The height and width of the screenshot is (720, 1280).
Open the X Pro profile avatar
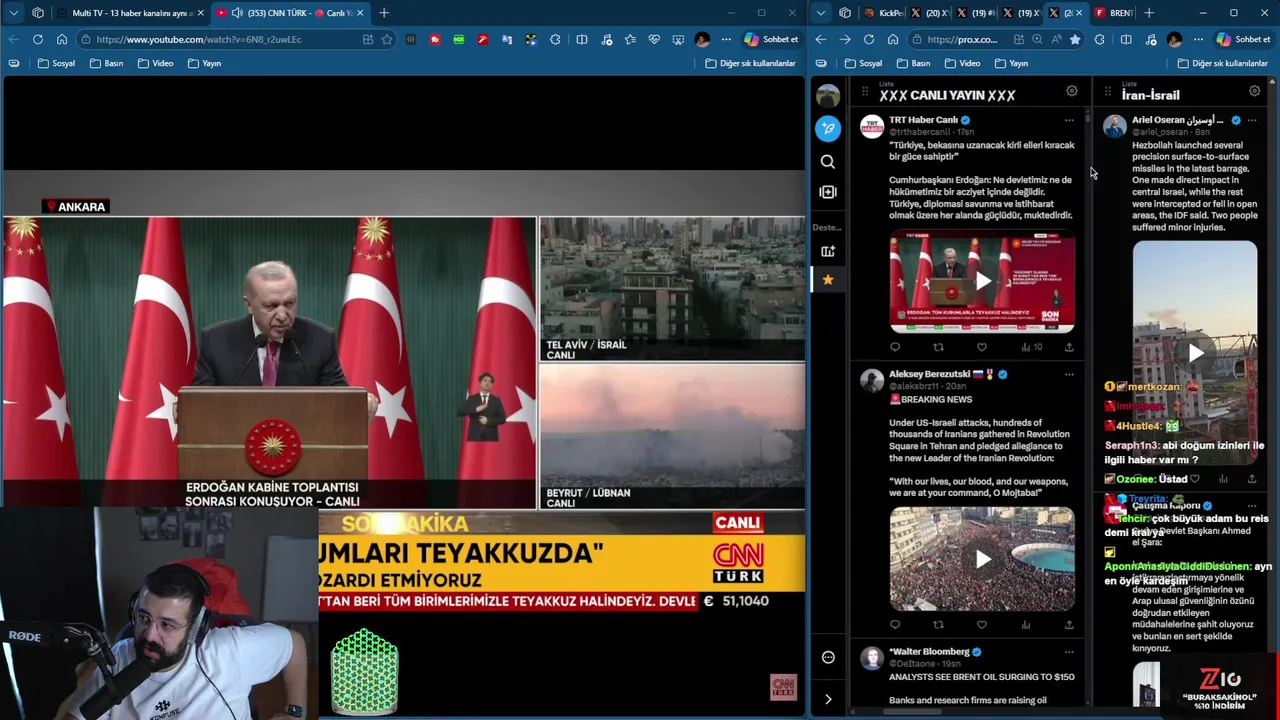pos(828,96)
